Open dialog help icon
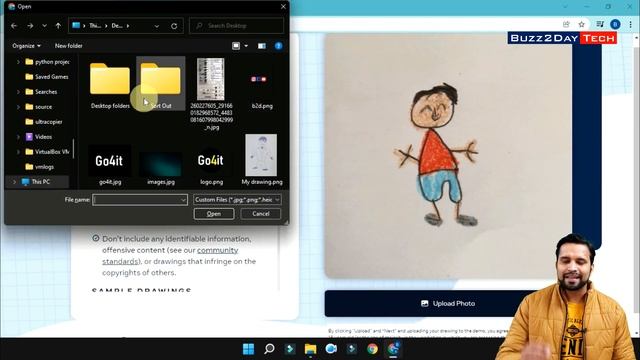 279,46
